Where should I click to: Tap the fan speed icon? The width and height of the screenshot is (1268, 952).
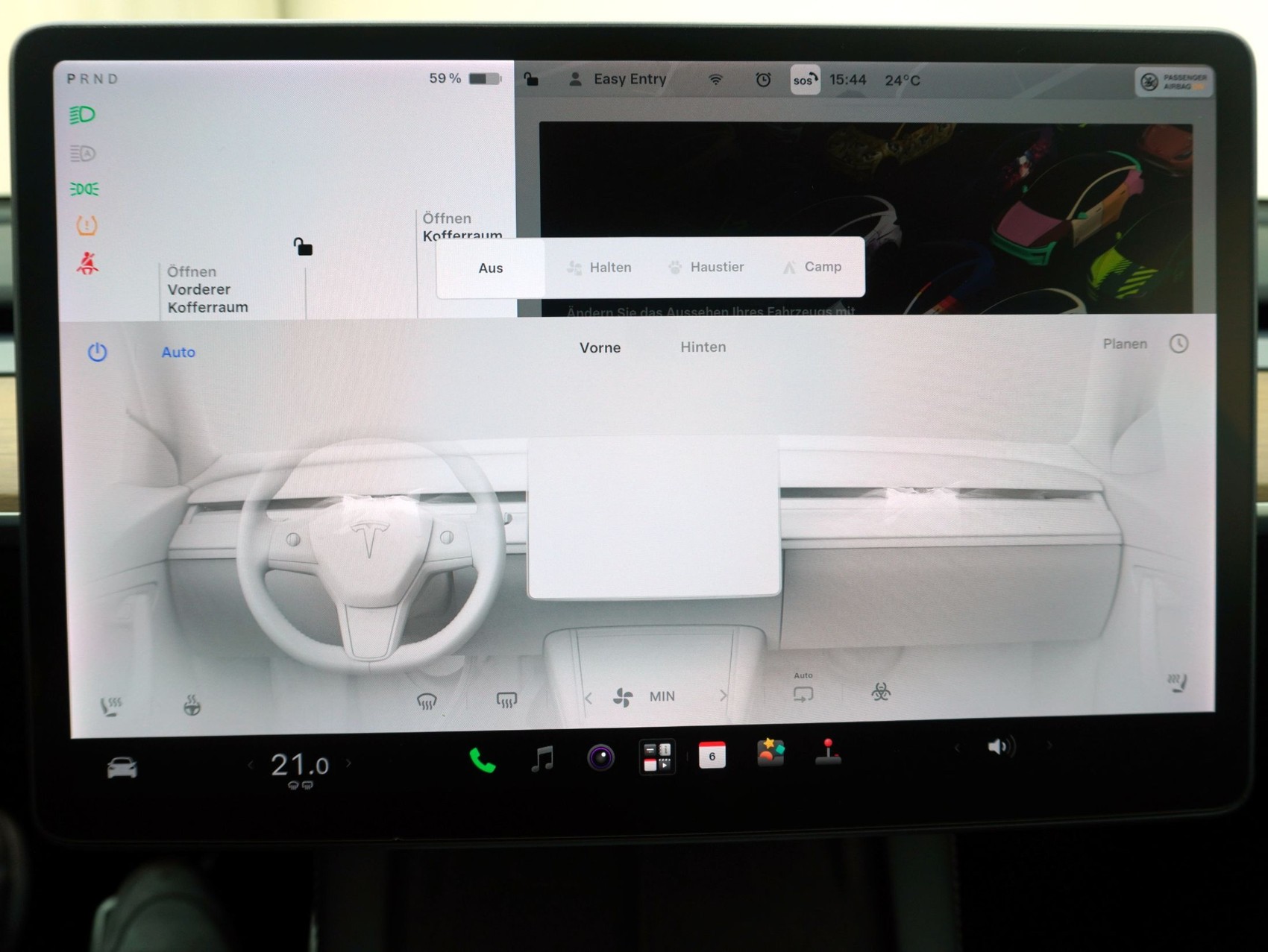[623, 697]
